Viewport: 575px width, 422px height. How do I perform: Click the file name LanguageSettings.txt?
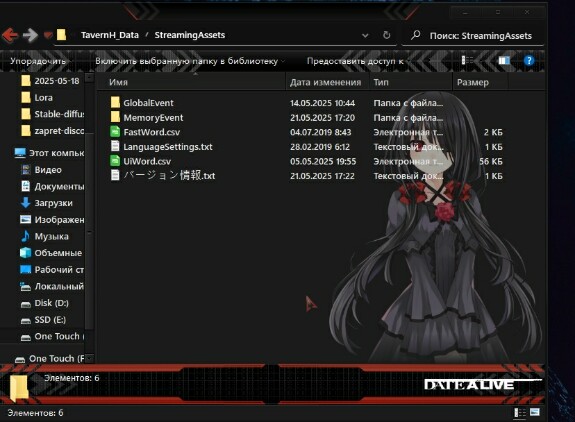pyautogui.click(x=168, y=147)
